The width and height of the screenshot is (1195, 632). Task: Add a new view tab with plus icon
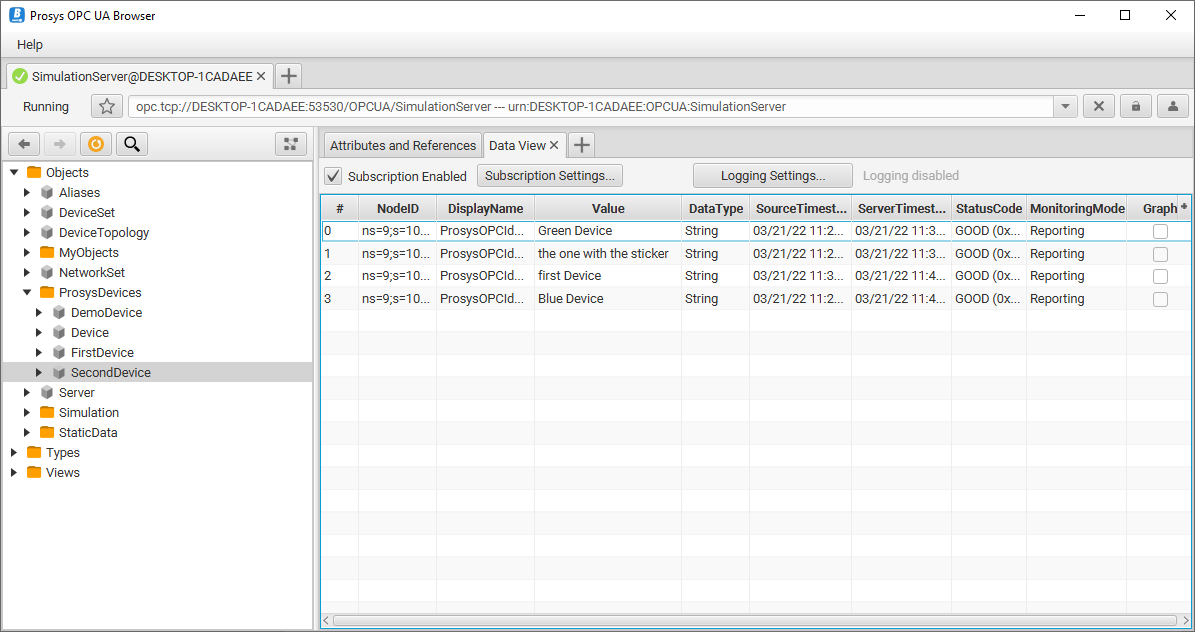click(582, 145)
